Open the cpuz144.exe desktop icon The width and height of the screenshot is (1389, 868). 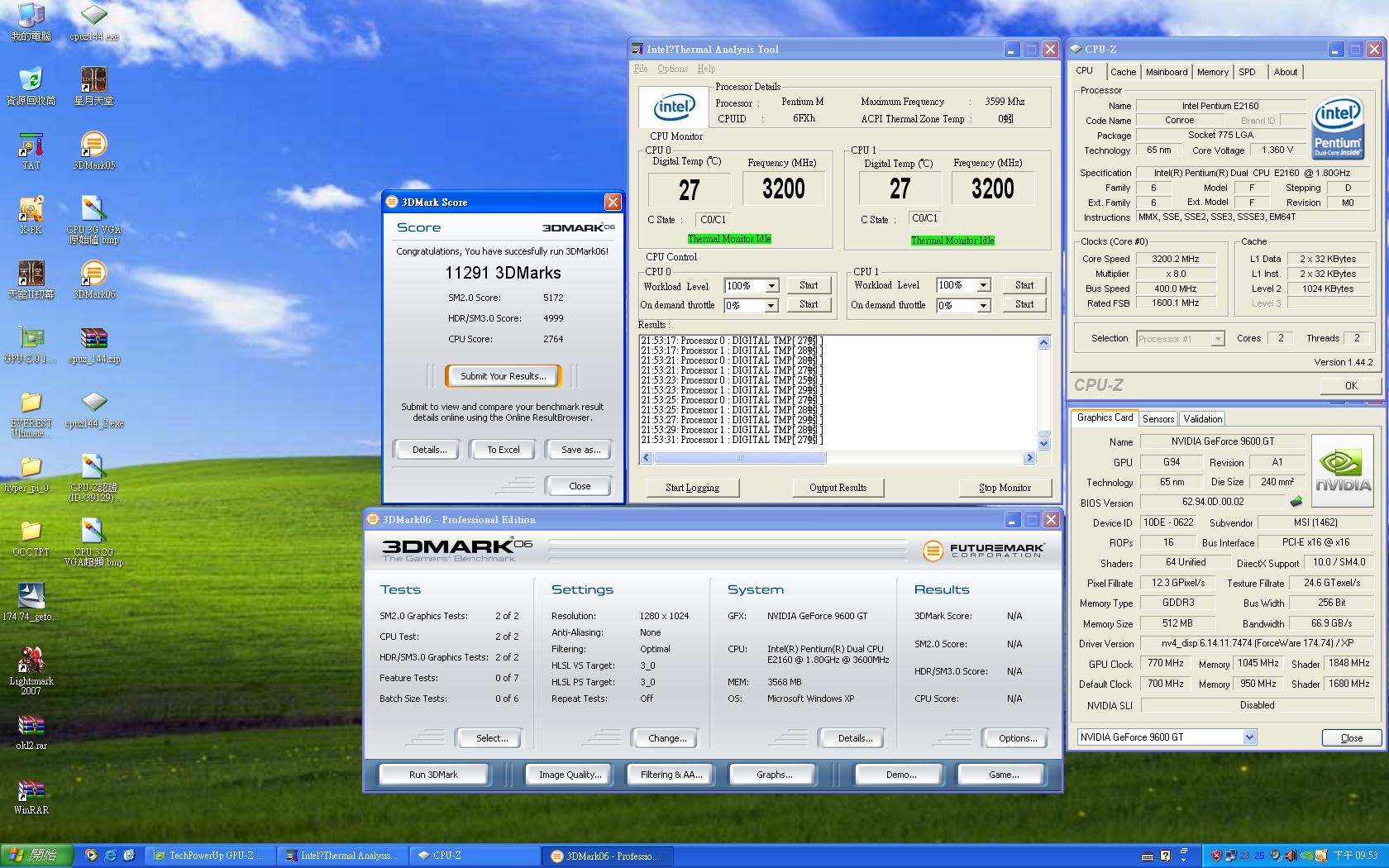[93, 22]
